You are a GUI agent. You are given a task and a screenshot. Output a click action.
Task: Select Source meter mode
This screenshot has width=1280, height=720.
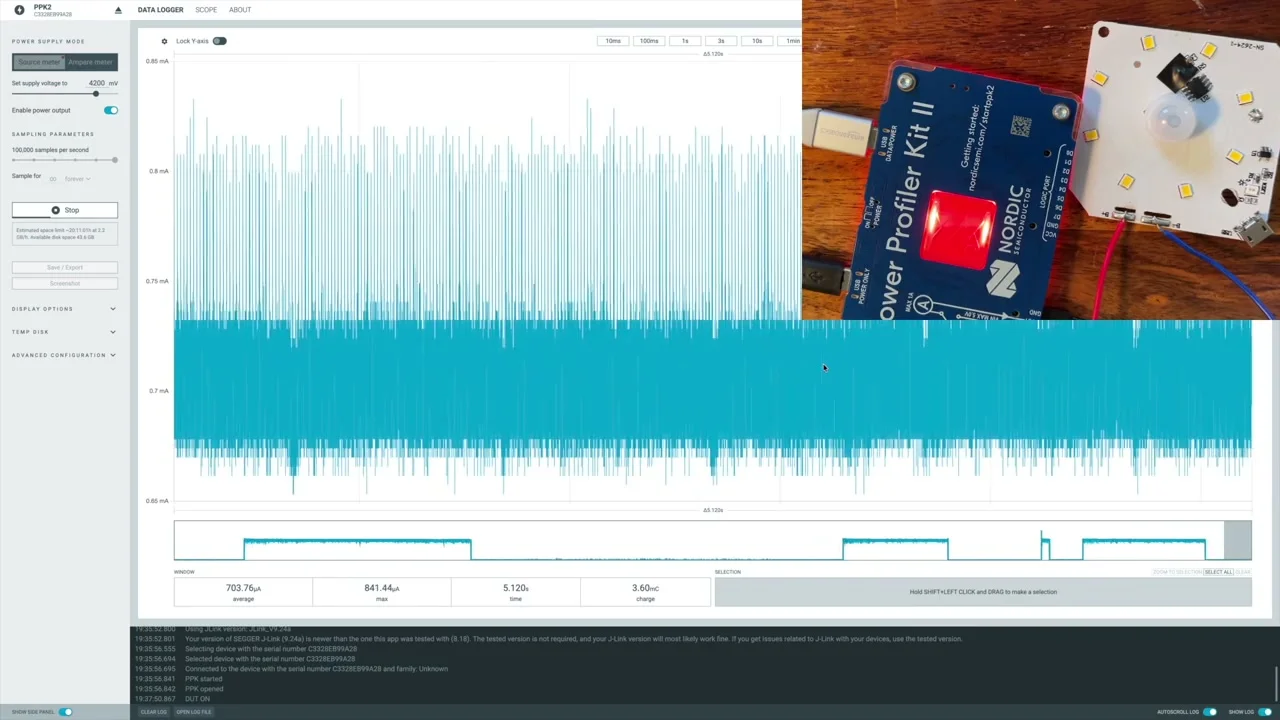pos(39,62)
